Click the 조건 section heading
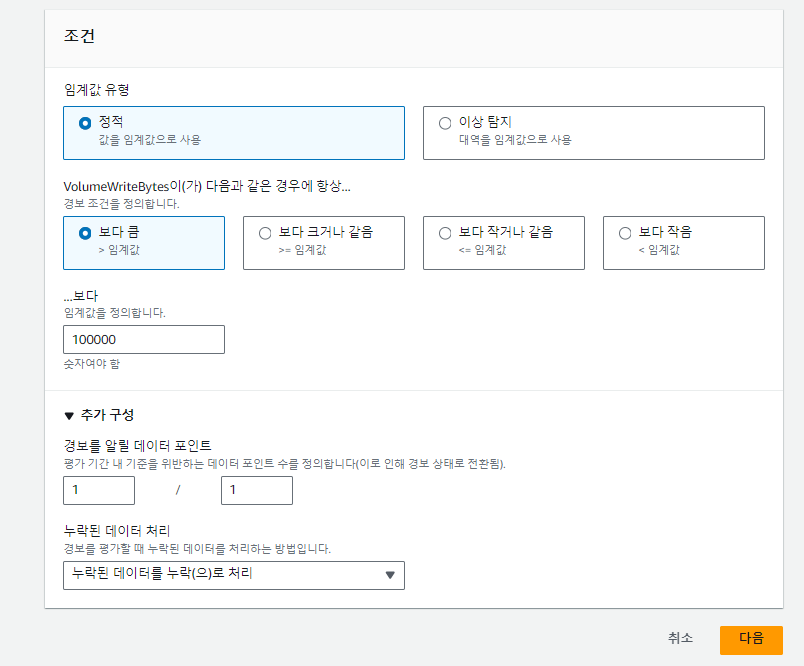804x666 pixels. (79, 35)
